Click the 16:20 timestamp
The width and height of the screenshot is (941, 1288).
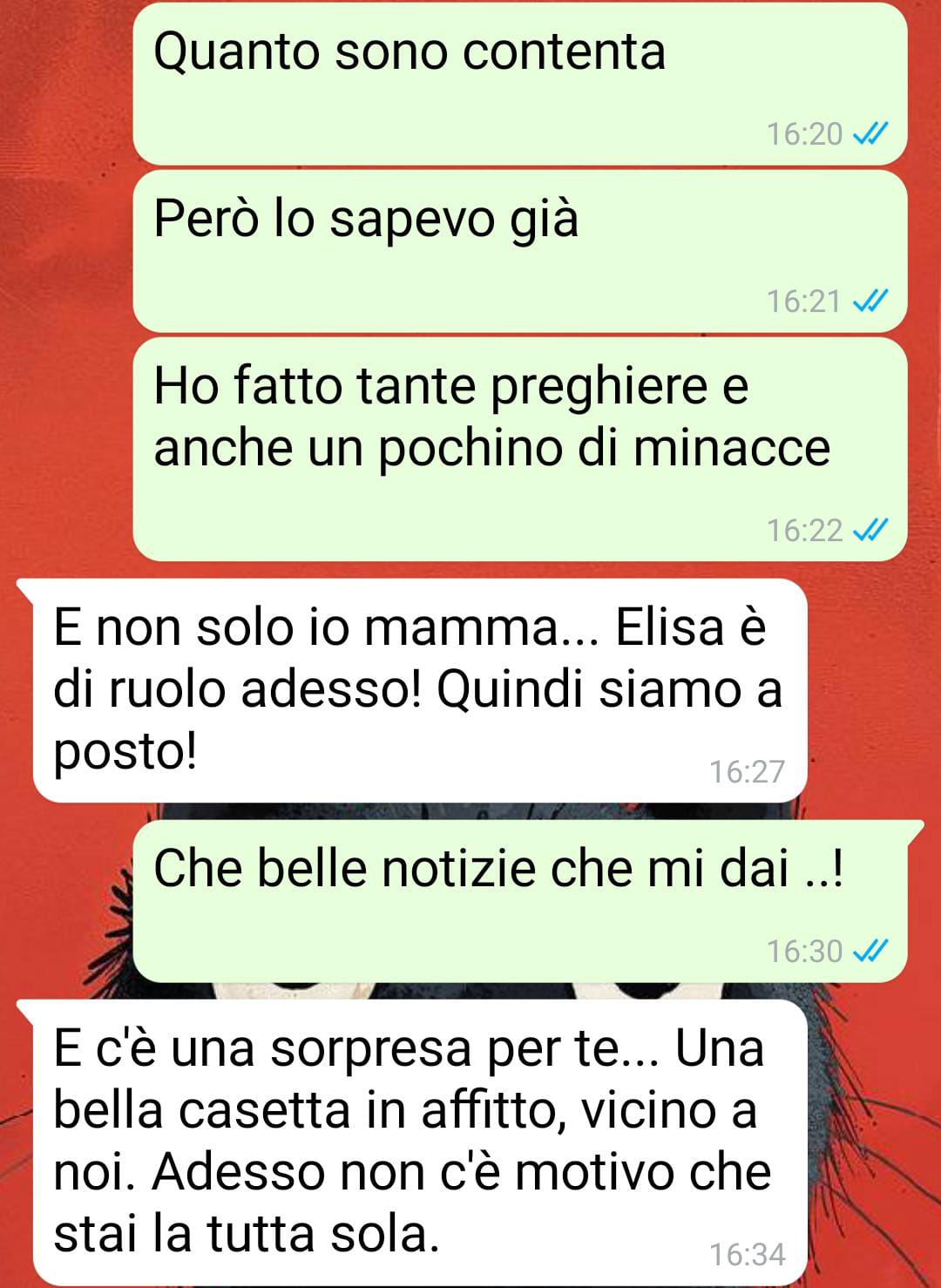click(804, 134)
